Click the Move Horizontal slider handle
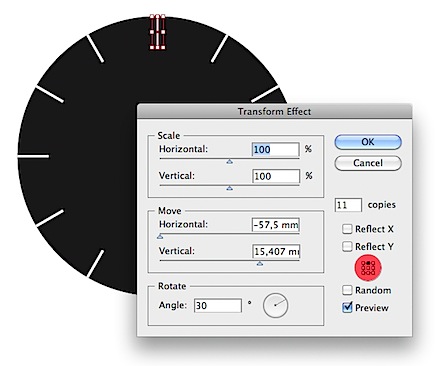 [x=160, y=236]
